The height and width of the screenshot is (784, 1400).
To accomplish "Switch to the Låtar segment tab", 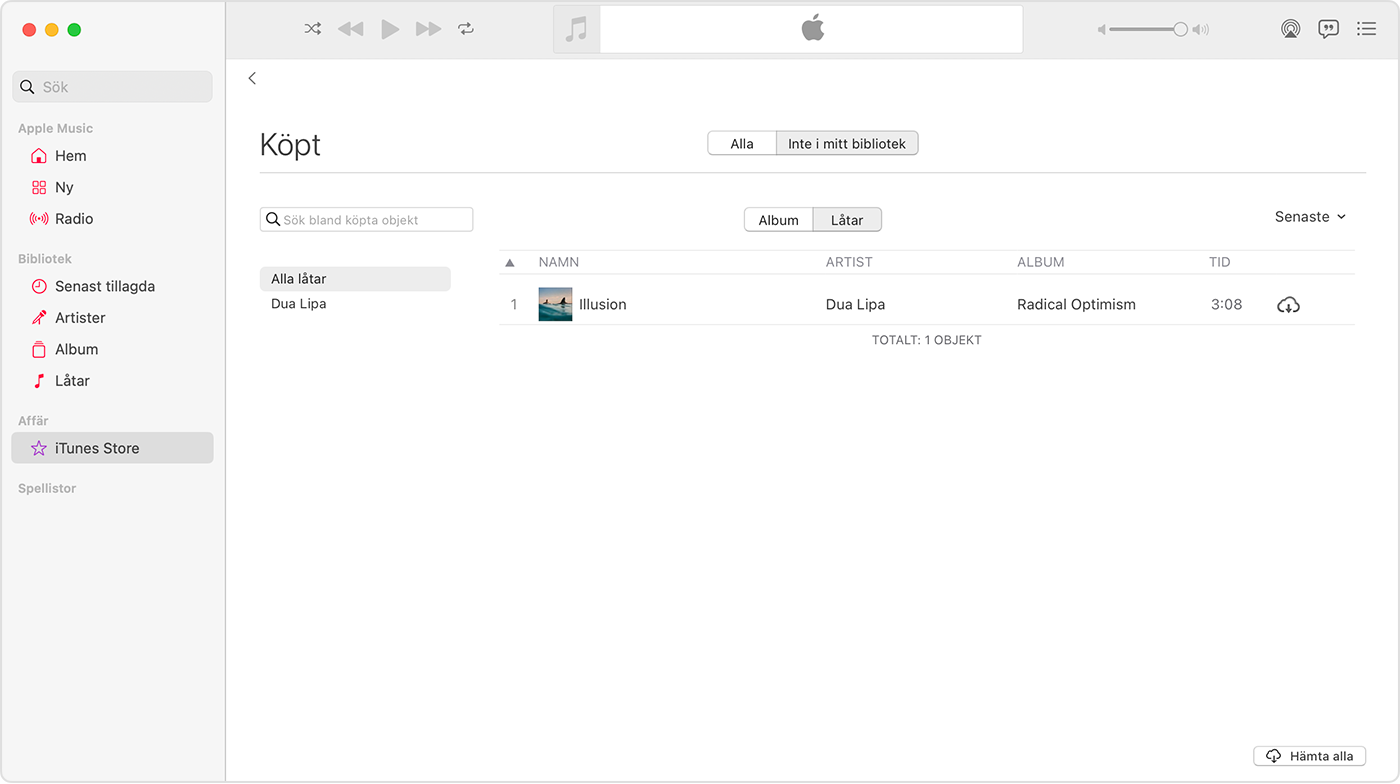I will coord(847,220).
